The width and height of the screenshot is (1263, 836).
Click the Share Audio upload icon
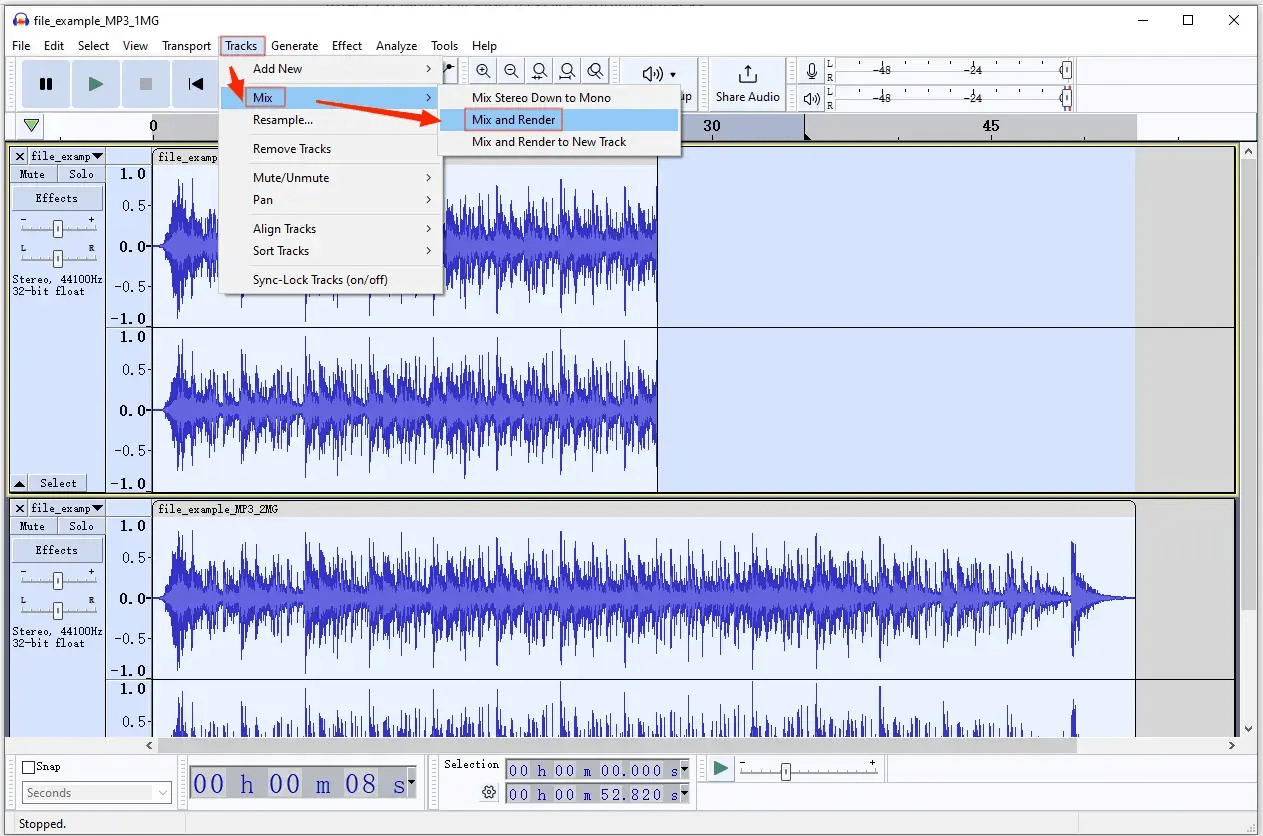pos(748,75)
